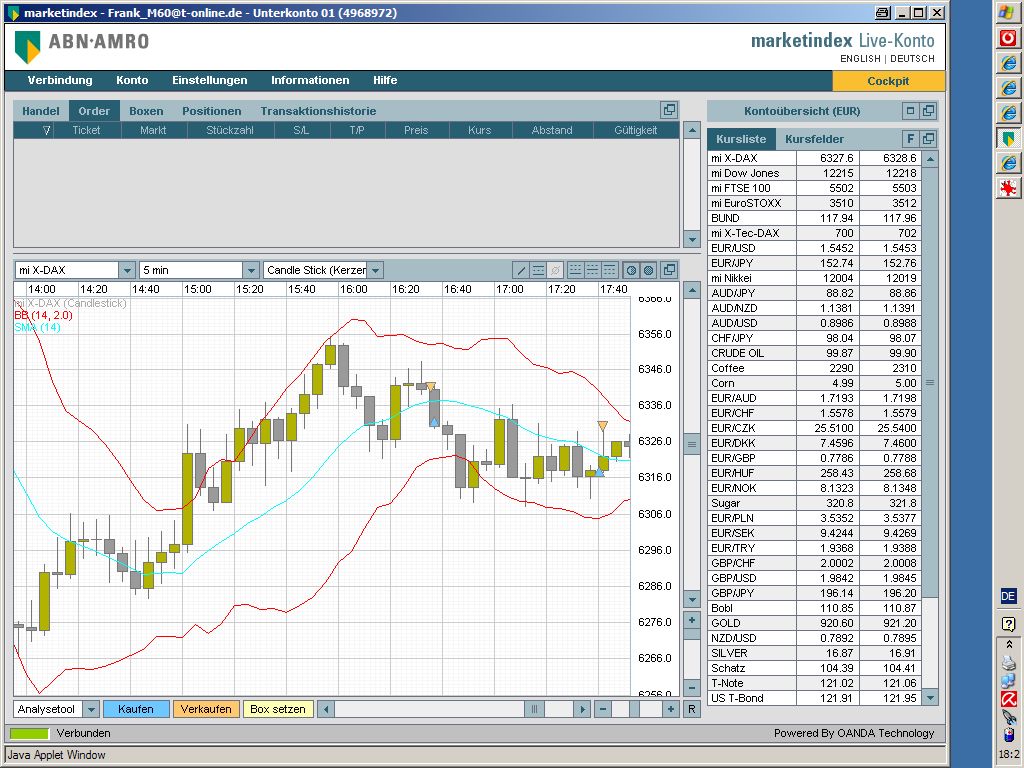Open the Analysetool dropdown
Viewport: 1024px width, 768px height.
point(91,709)
